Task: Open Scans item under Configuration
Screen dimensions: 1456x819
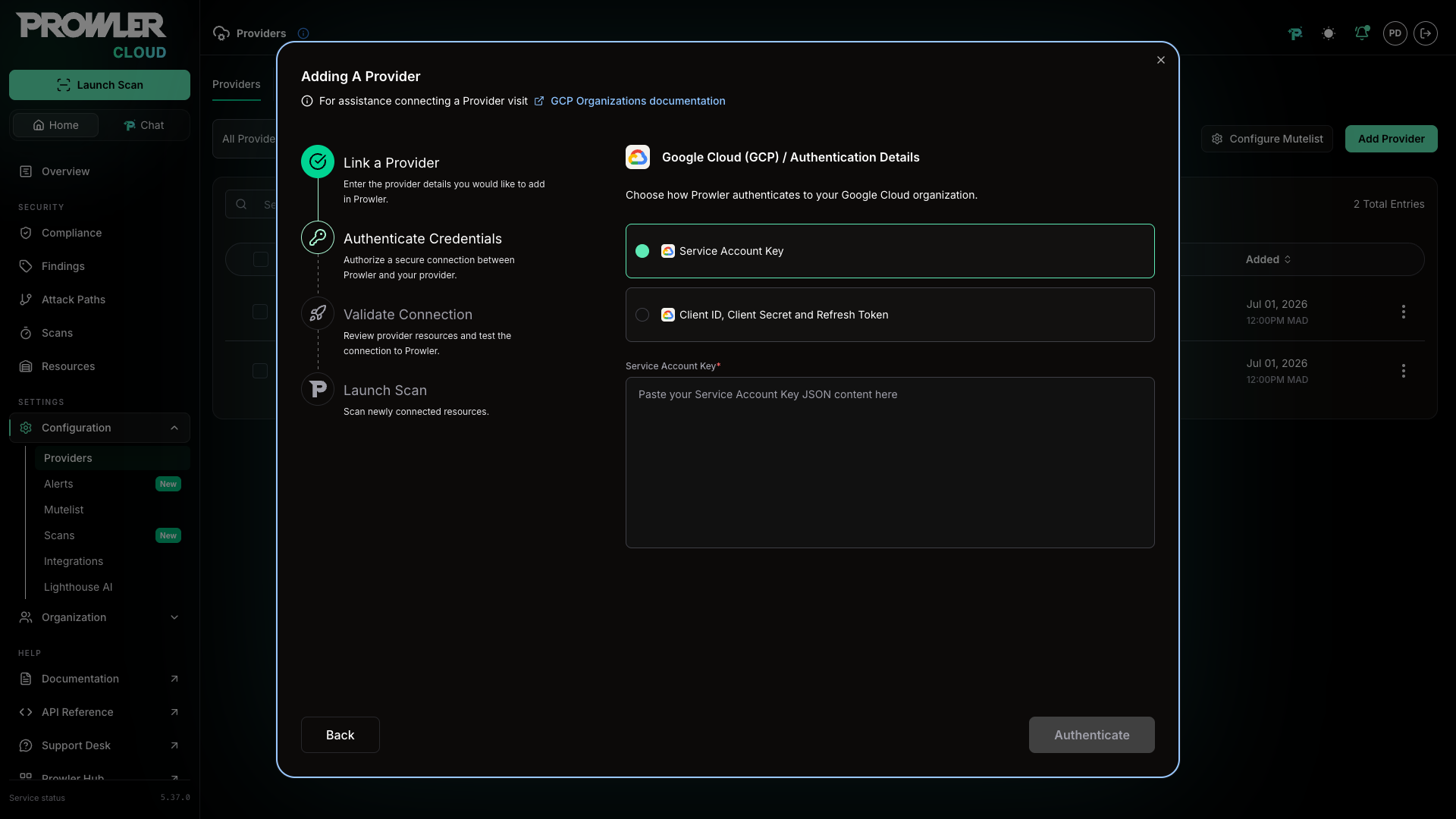Action: (x=112, y=535)
